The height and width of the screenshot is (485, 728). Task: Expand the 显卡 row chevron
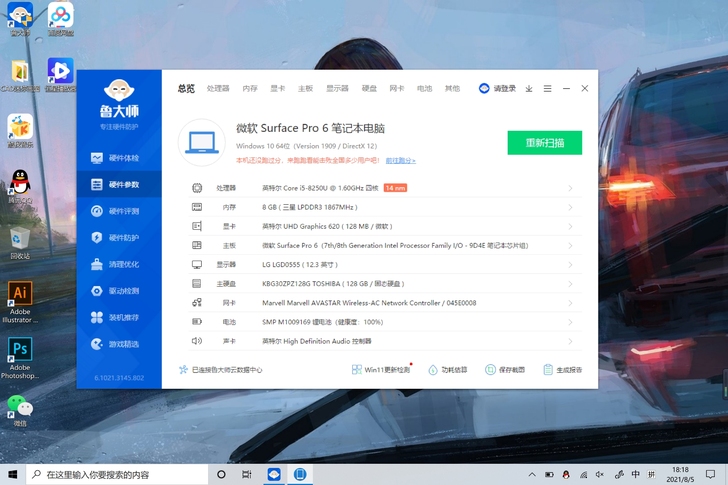point(570,226)
